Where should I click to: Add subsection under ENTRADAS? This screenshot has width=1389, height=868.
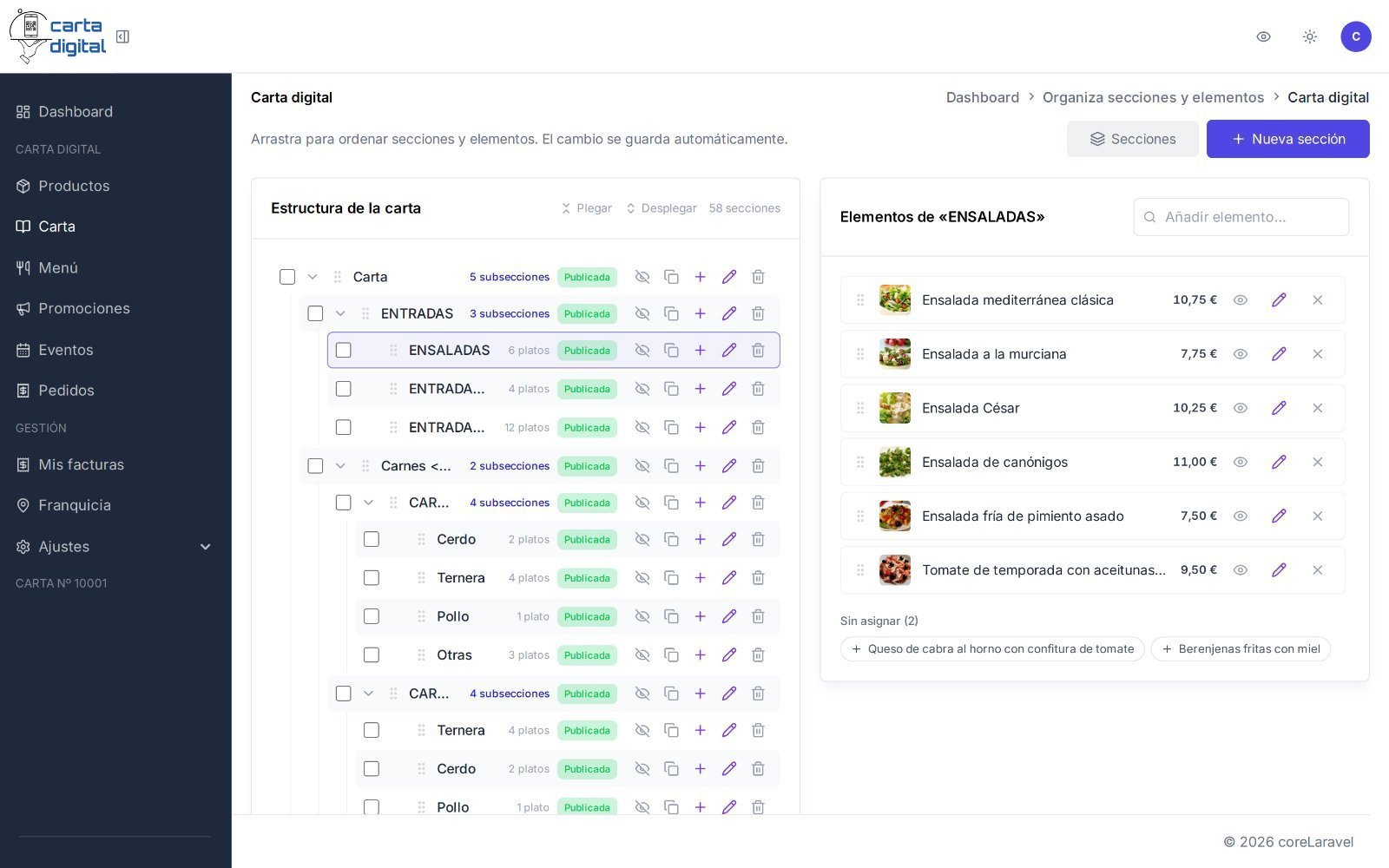point(700,313)
